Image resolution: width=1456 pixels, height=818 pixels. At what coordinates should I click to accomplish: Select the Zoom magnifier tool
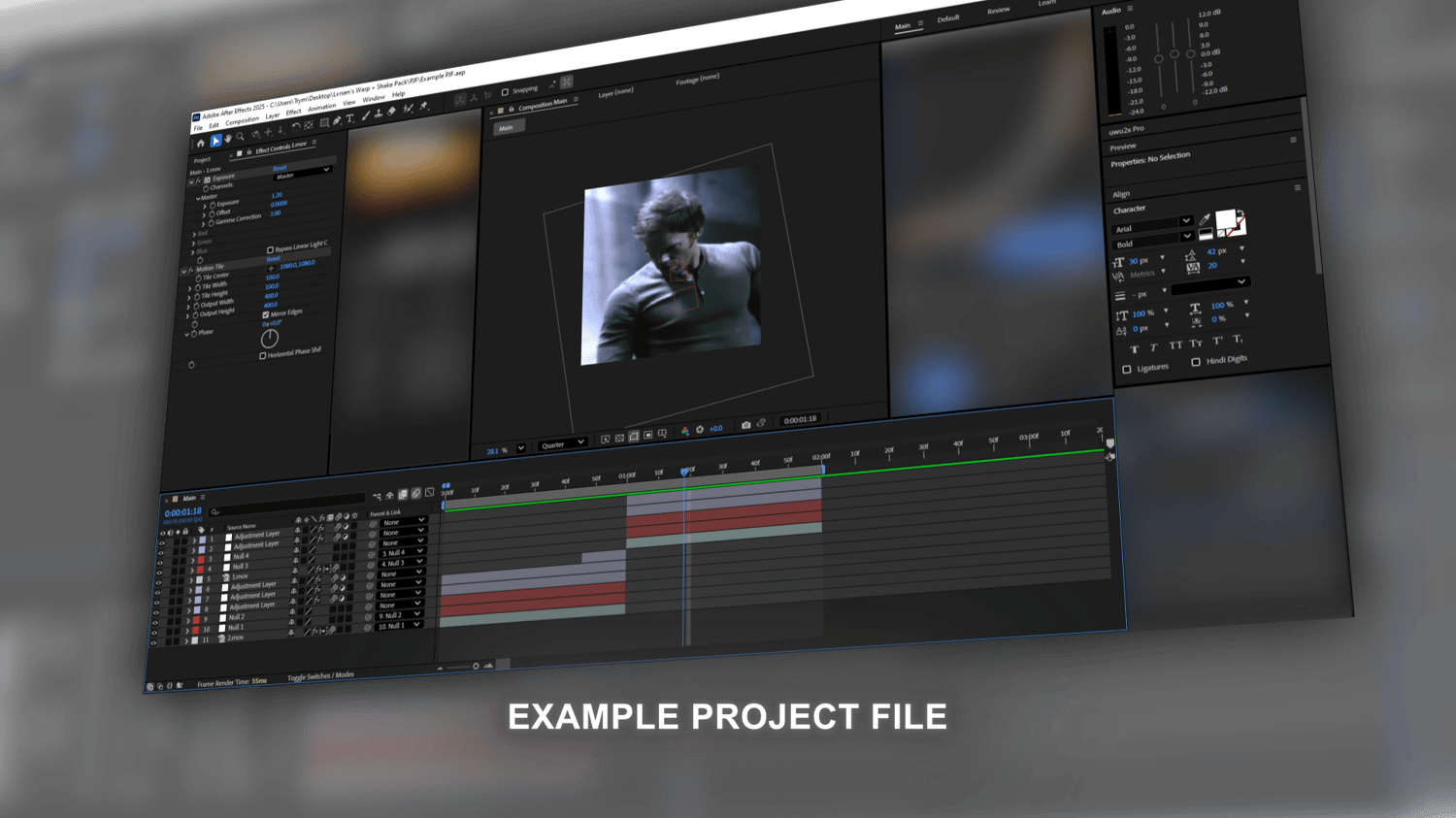point(241,137)
